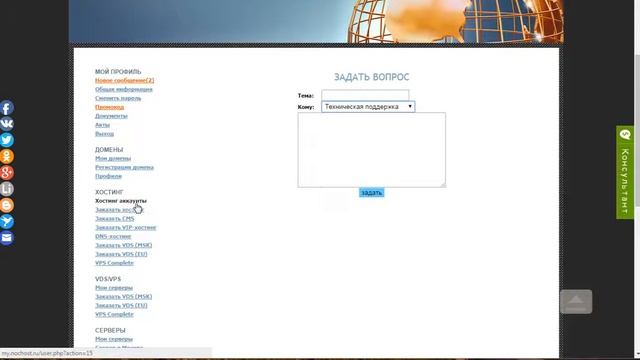Viewport: 640px width, 360px height.
Task: Open the Сменить пароль link
Action: (x=118, y=98)
